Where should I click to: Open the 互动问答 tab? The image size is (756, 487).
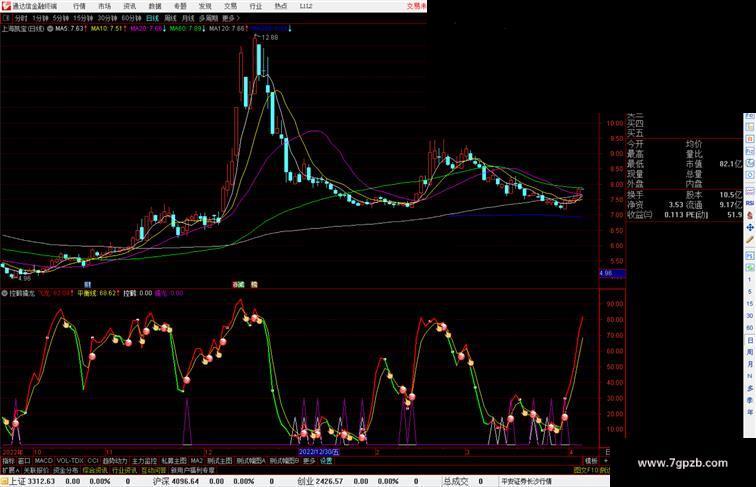click(x=154, y=470)
